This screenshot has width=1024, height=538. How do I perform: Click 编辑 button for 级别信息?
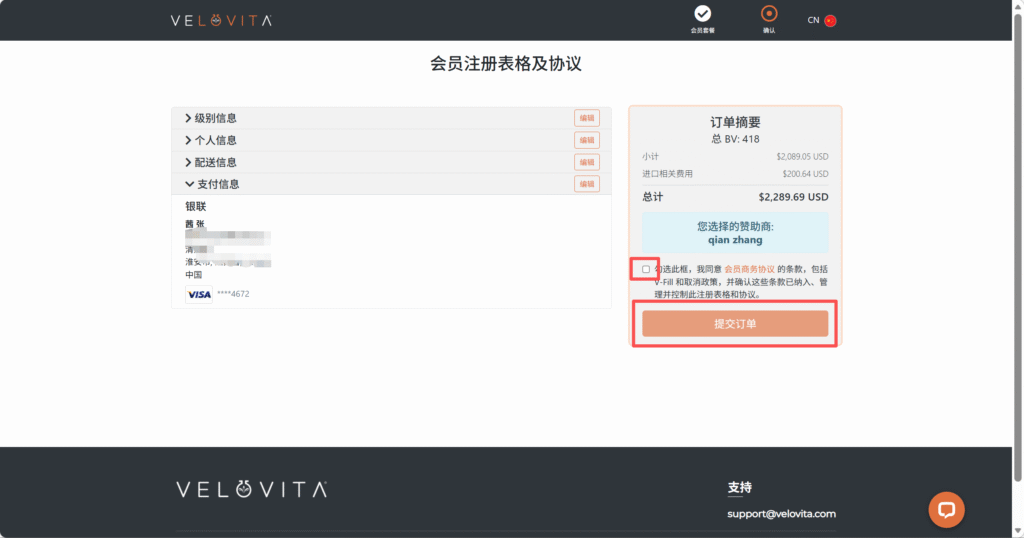(586, 118)
